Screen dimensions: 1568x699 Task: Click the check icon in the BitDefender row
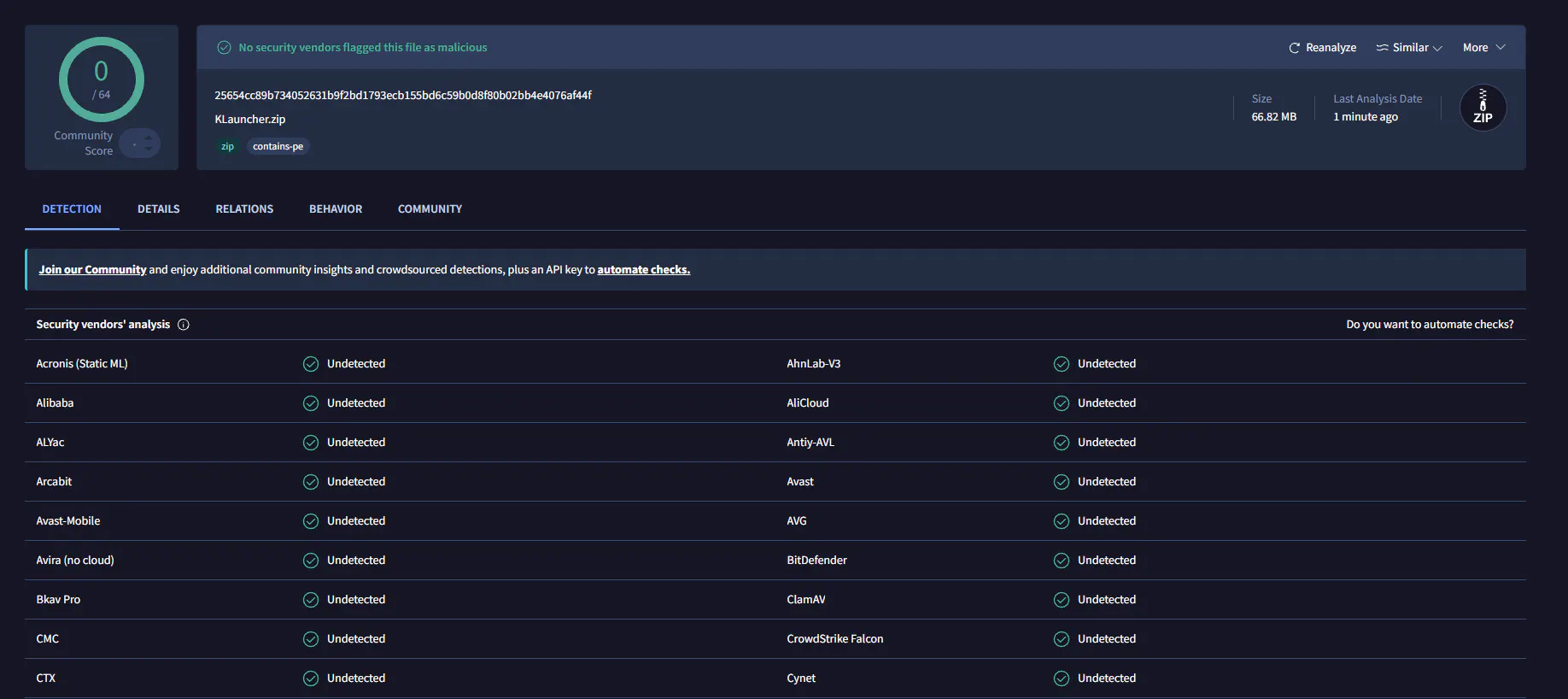pos(1062,561)
